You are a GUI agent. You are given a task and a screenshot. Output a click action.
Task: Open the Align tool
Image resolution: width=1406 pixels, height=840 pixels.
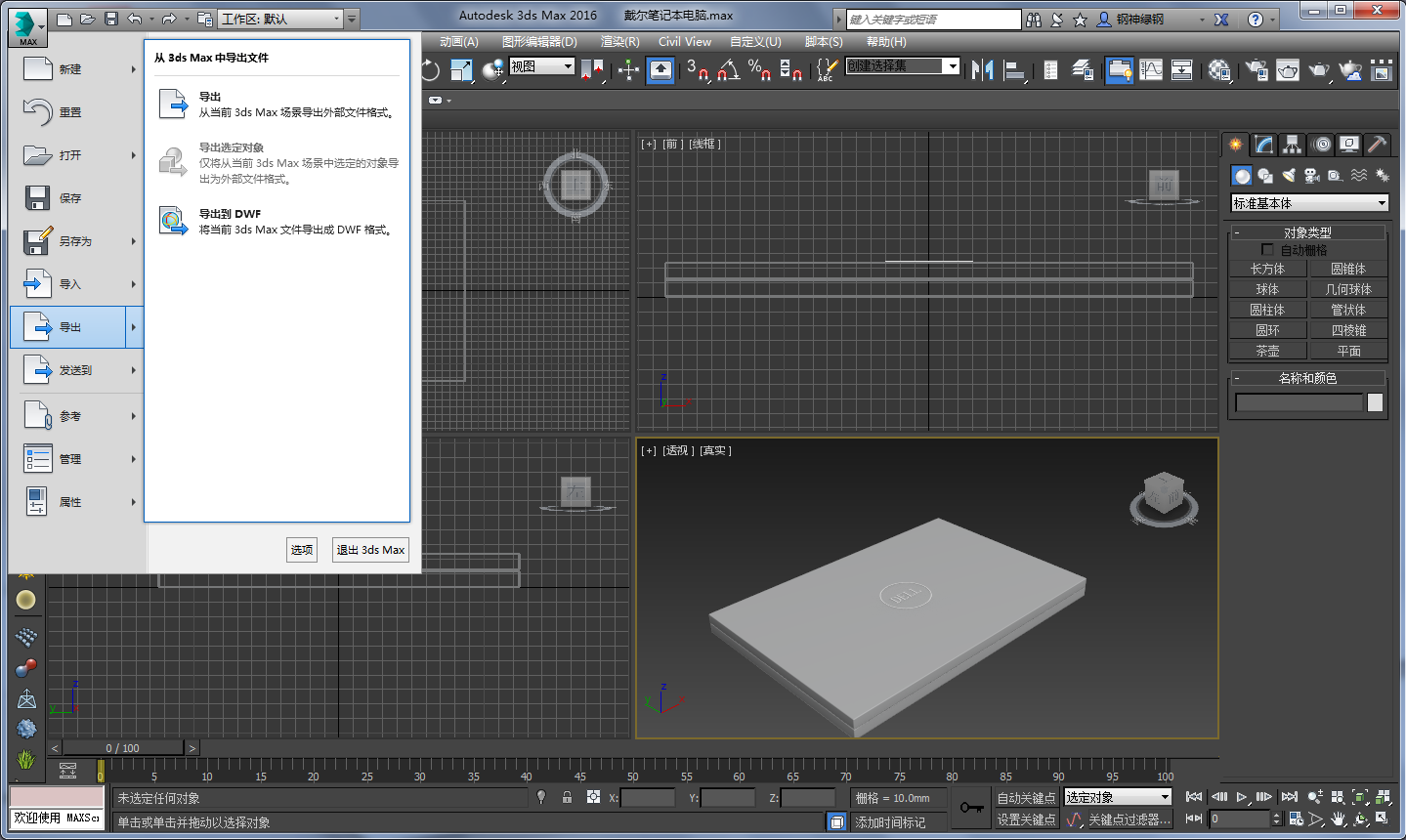click(1014, 69)
